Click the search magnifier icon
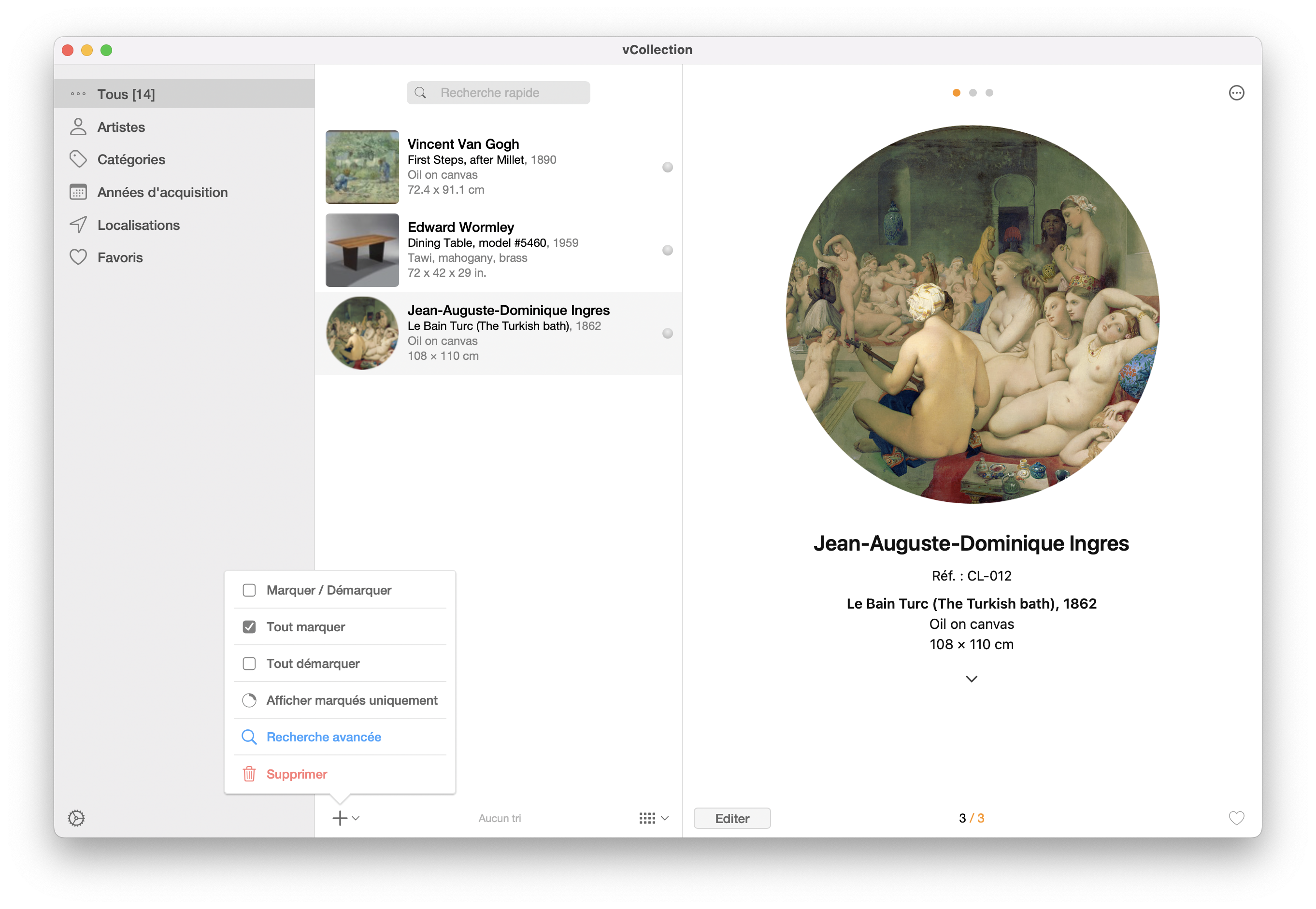The image size is (1316, 909). (420, 93)
